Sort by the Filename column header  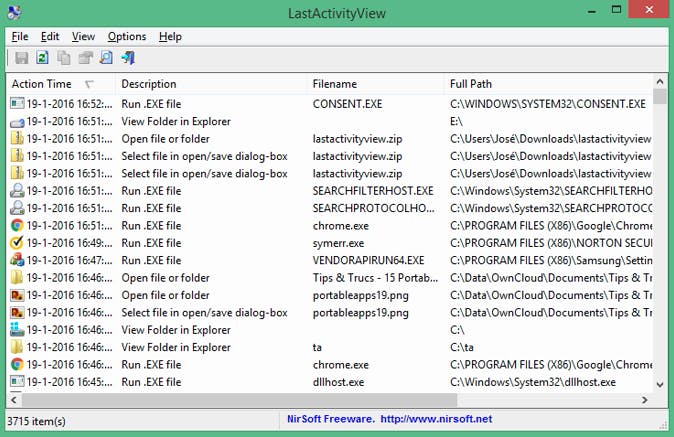(334, 84)
